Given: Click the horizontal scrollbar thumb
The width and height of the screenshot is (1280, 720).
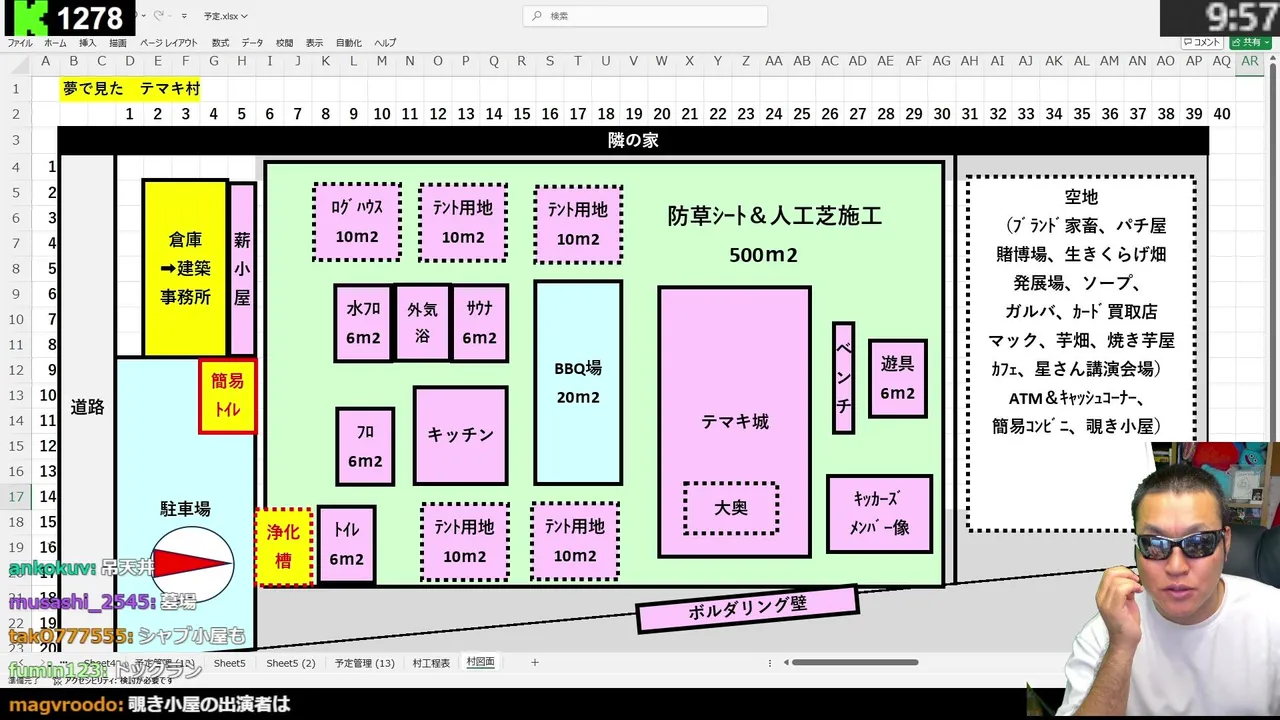Looking at the screenshot, I should click(856, 662).
